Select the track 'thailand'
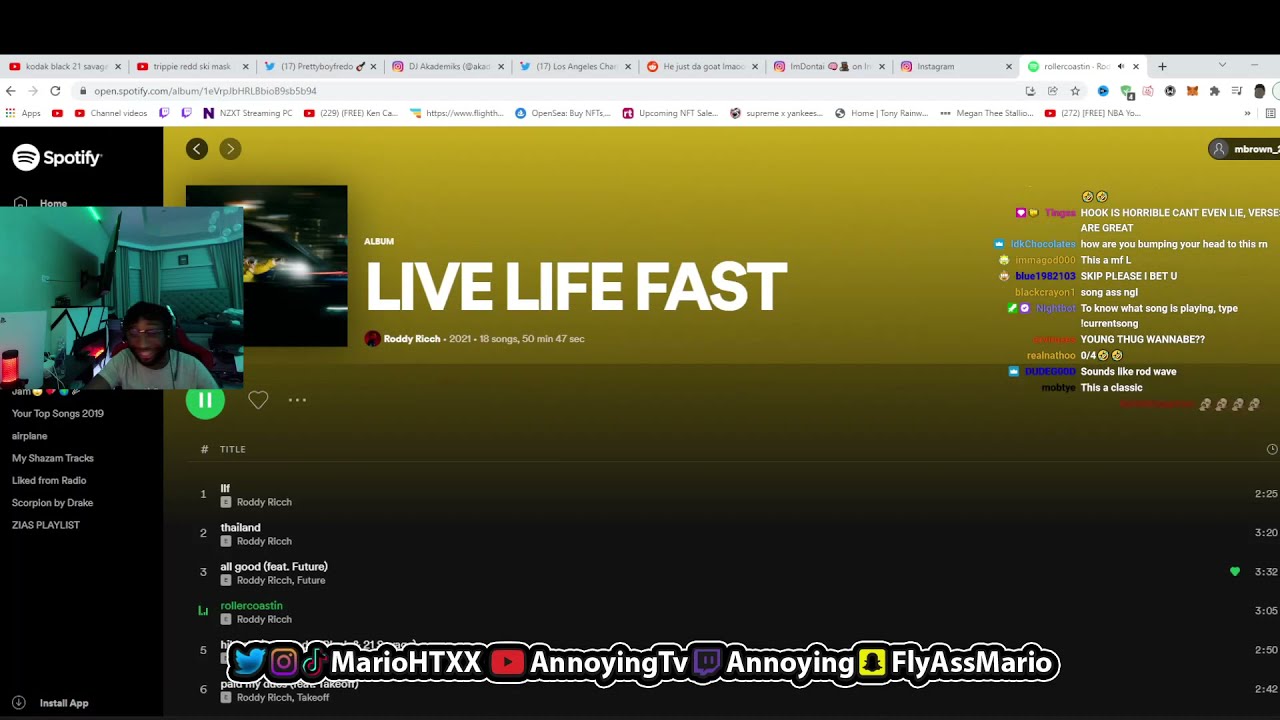The height and width of the screenshot is (720, 1280). point(240,527)
